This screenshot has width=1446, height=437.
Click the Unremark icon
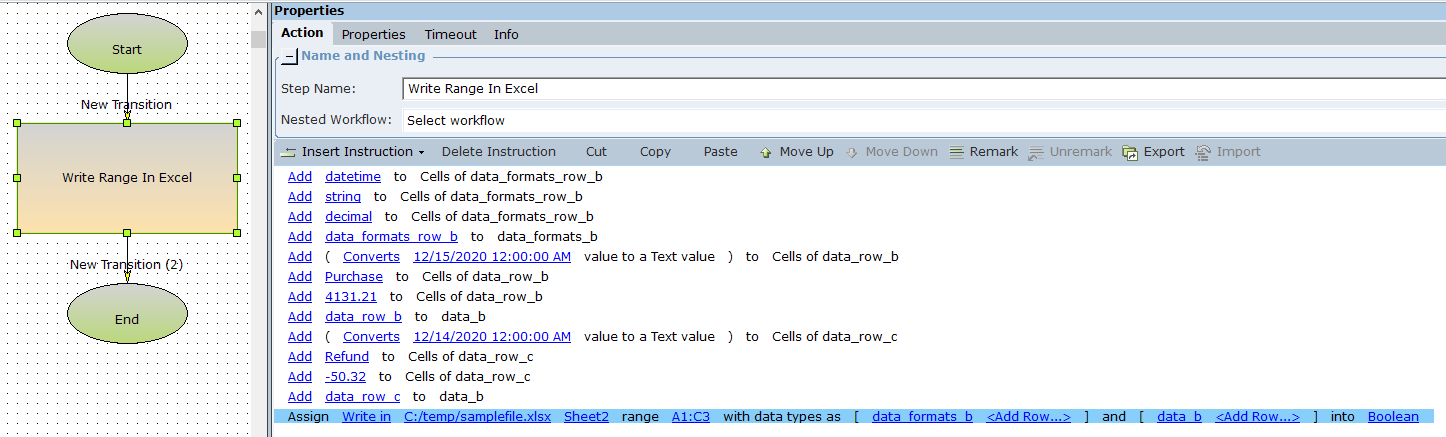[x=1036, y=152]
